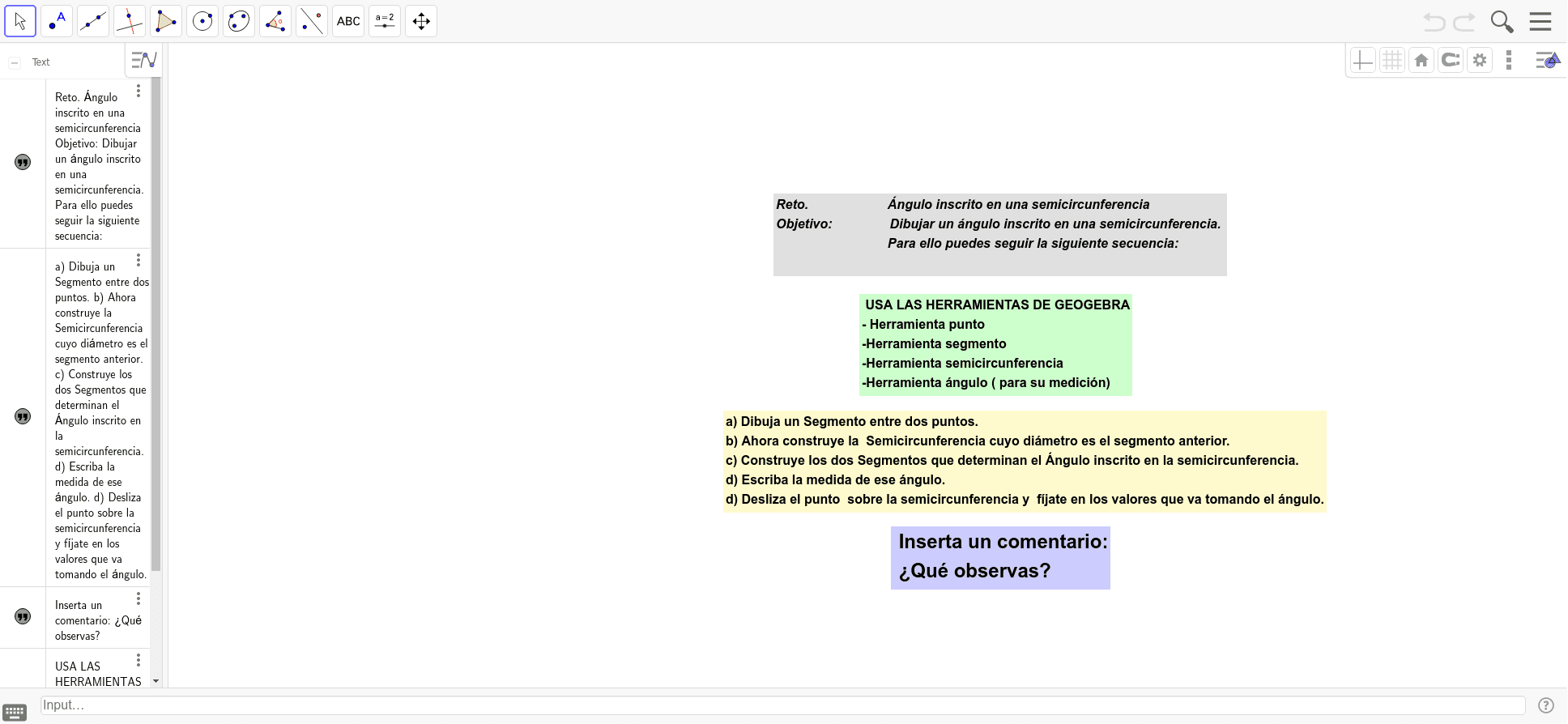Click '- Herramienta punto' line
Image resolution: width=1568 pixels, height=724 pixels.
[923, 324]
